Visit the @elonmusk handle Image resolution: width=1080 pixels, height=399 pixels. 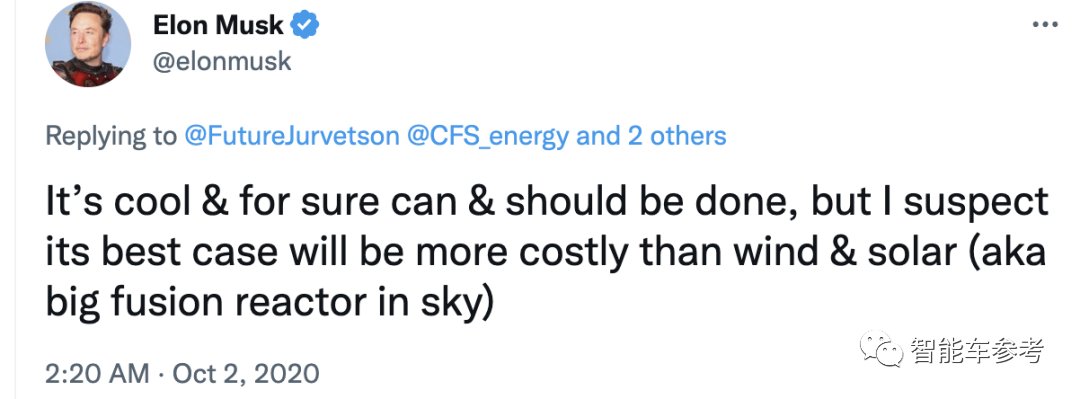221,62
